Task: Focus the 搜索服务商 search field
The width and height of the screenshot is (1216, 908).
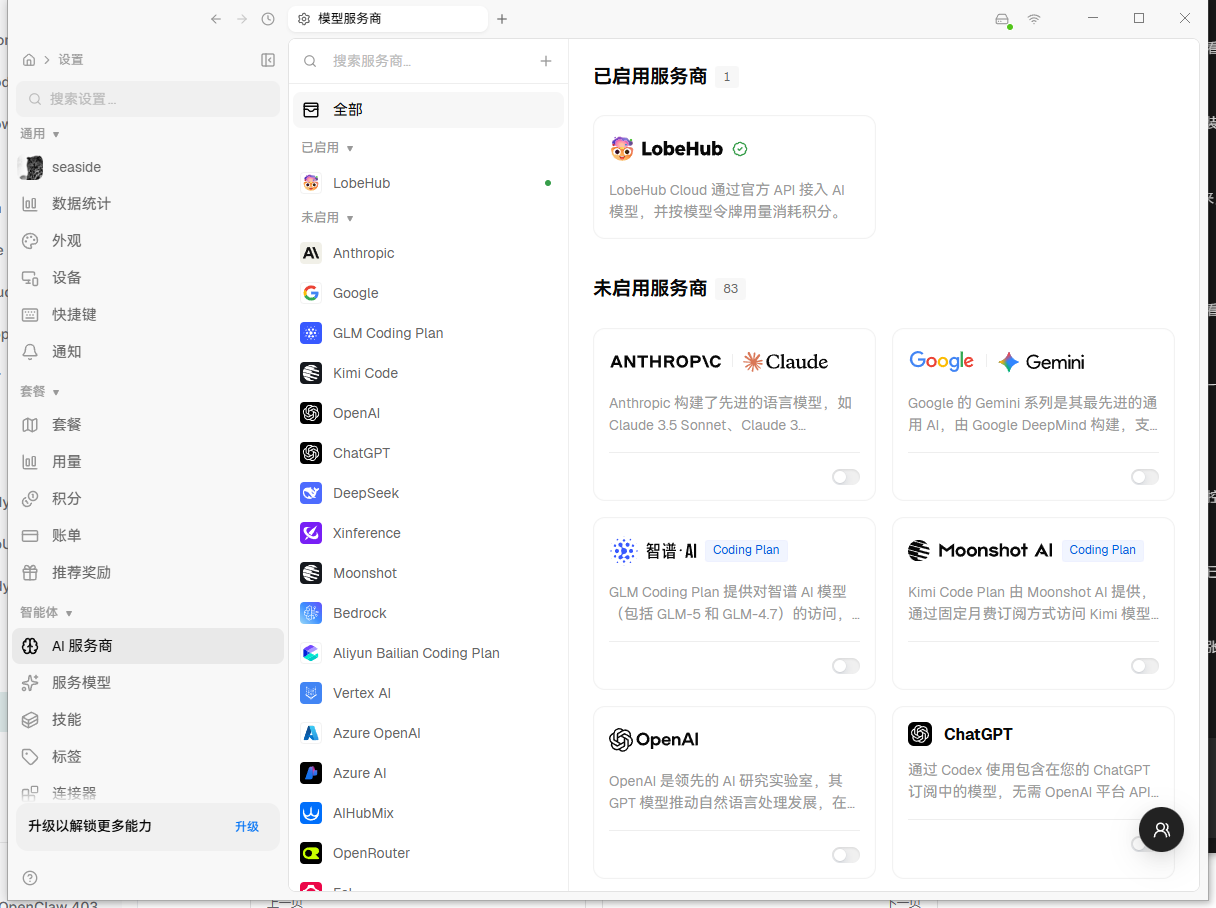Action: pyautogui.click(x=428, y=61)
